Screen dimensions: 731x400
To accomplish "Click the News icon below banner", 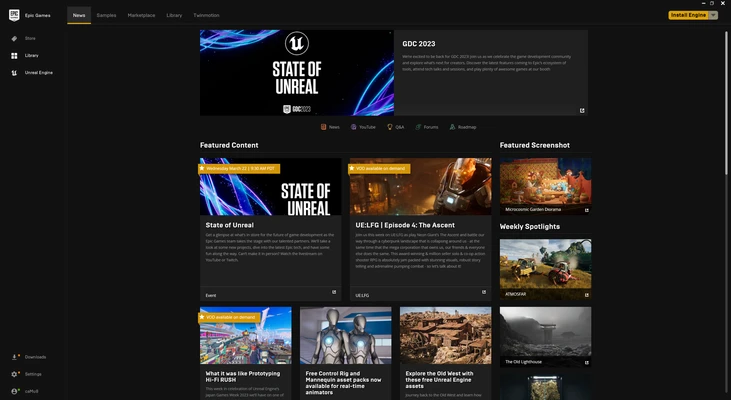I will click(324, 127).
